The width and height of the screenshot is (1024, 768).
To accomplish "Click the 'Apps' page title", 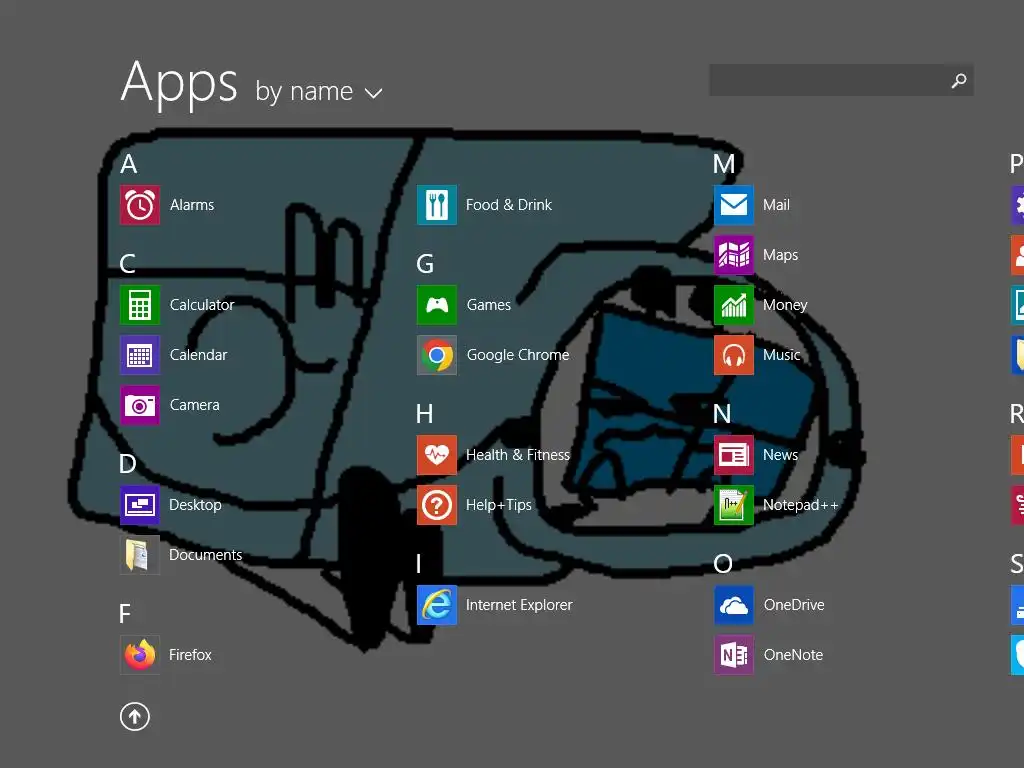I will [x=179, y=84].
